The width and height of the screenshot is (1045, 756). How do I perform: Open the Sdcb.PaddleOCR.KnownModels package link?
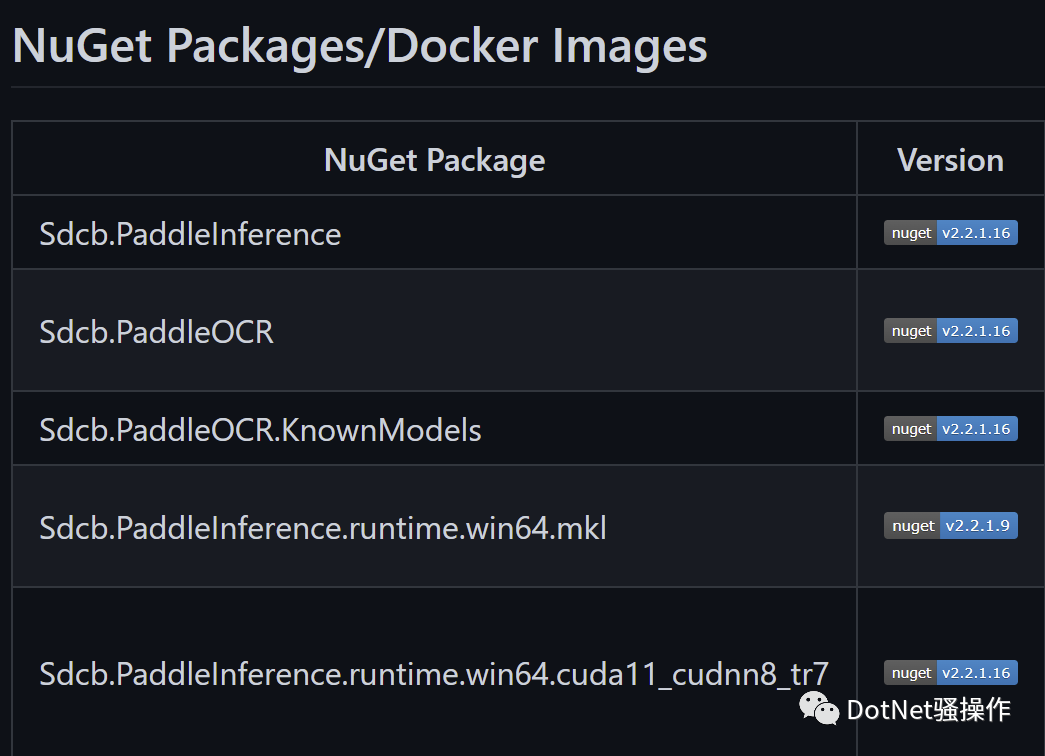260,430
